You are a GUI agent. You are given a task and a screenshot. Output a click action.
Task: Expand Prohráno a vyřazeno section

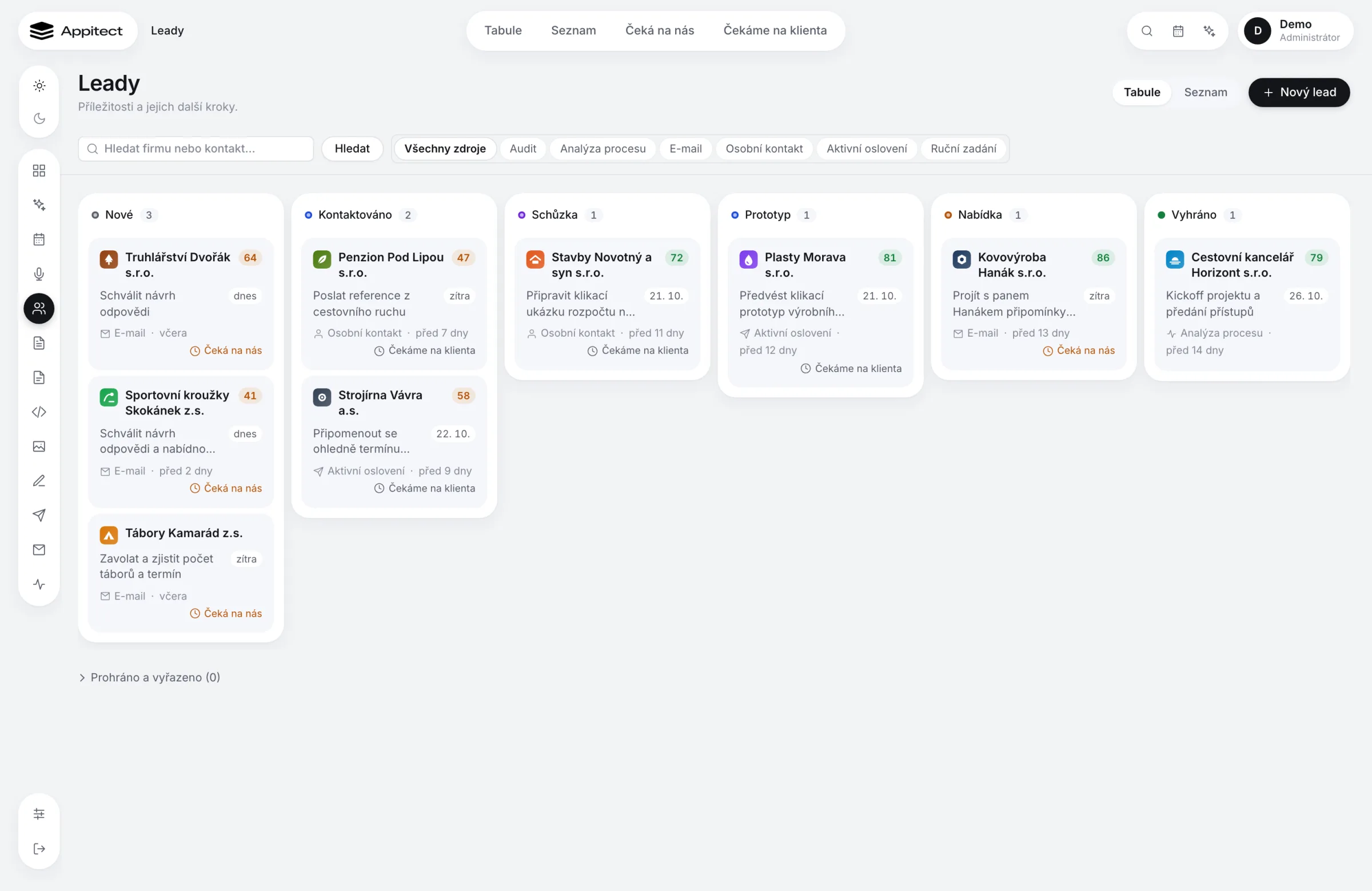coord(149,677)
